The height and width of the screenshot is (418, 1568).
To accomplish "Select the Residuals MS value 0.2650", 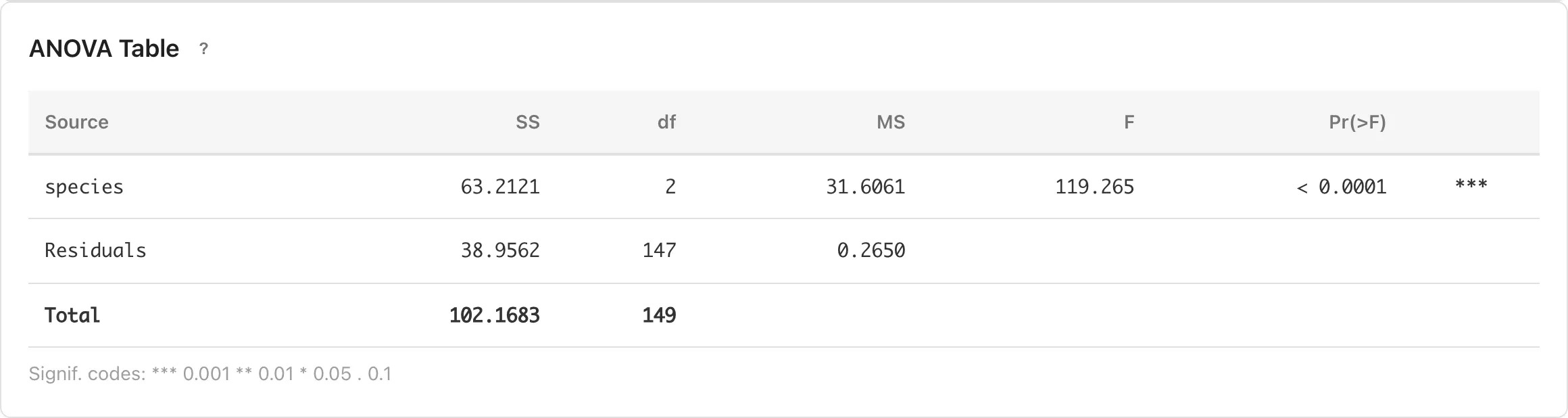I will point(871,251).
